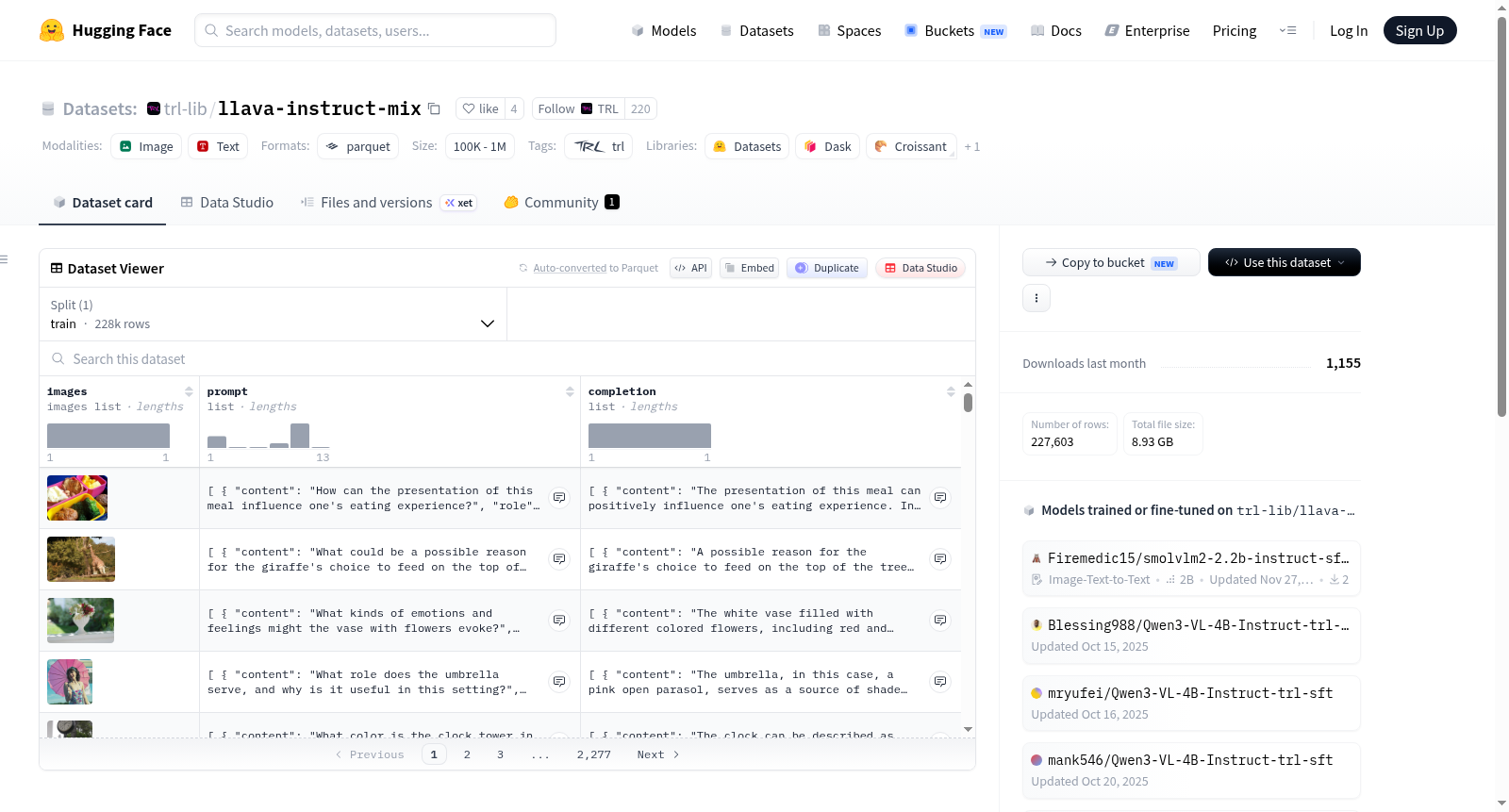This screenshot has height=812, width=1509.
Task: Jump to page 2,277
Action: (x=594, y=754)
